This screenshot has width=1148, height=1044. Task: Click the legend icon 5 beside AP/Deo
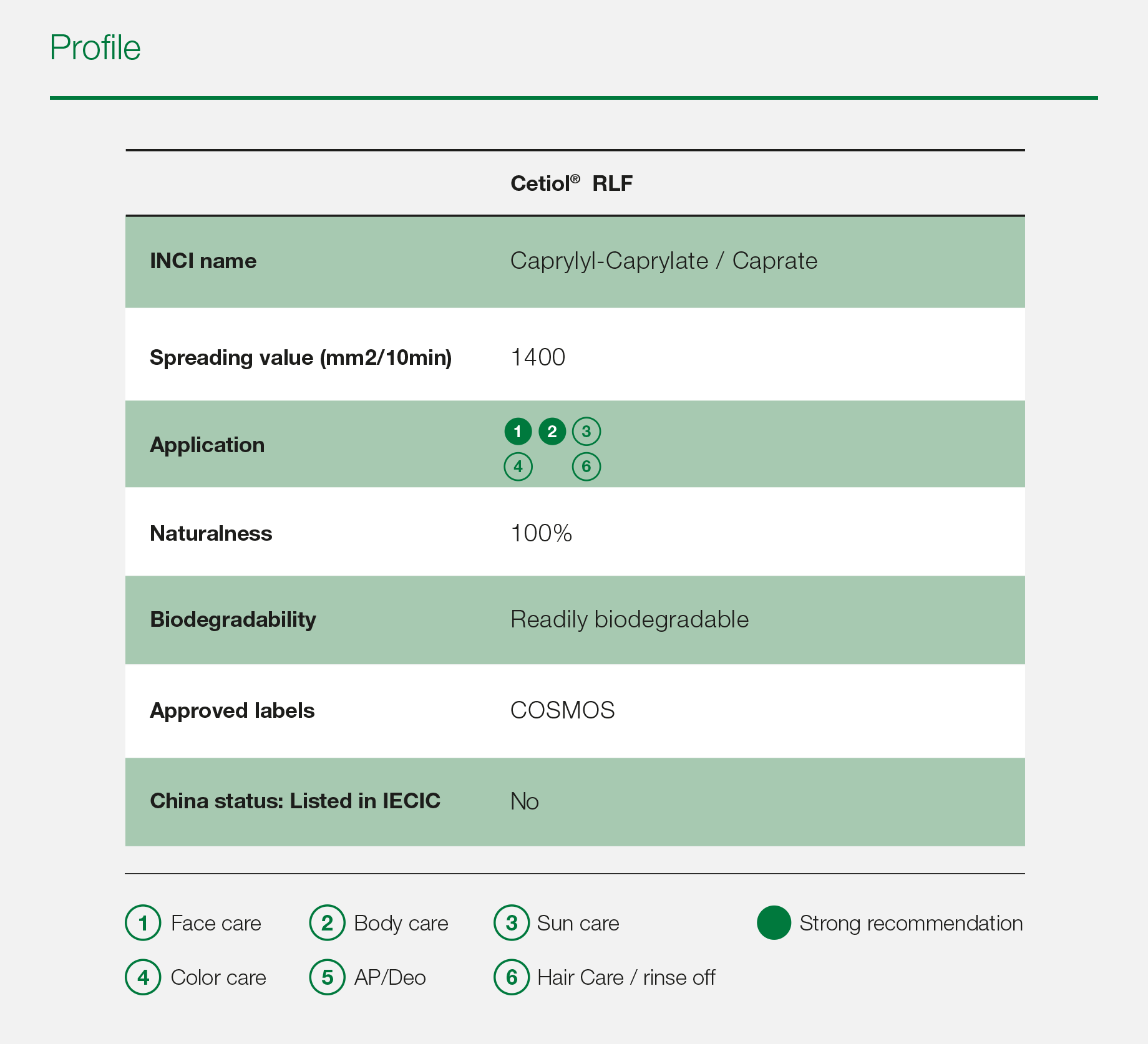pos(327,977)
